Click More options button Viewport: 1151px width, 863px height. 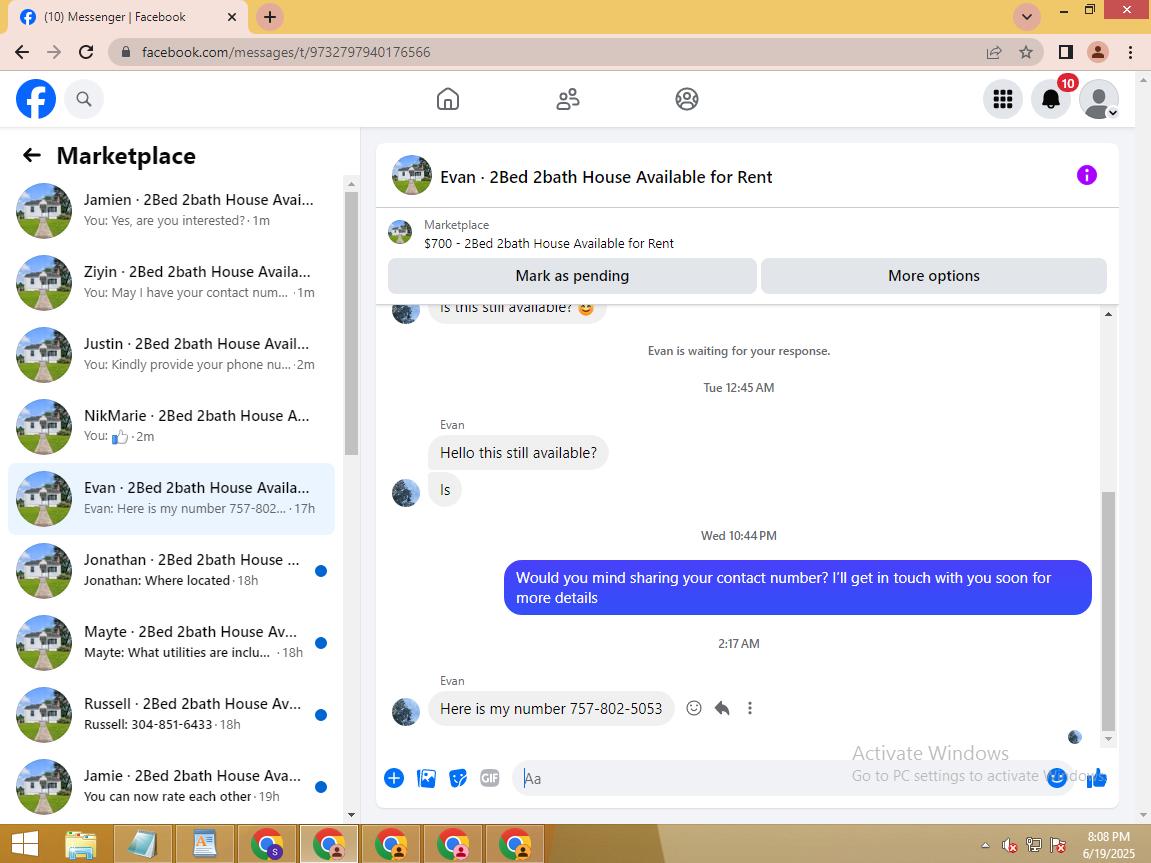[934, 276]
